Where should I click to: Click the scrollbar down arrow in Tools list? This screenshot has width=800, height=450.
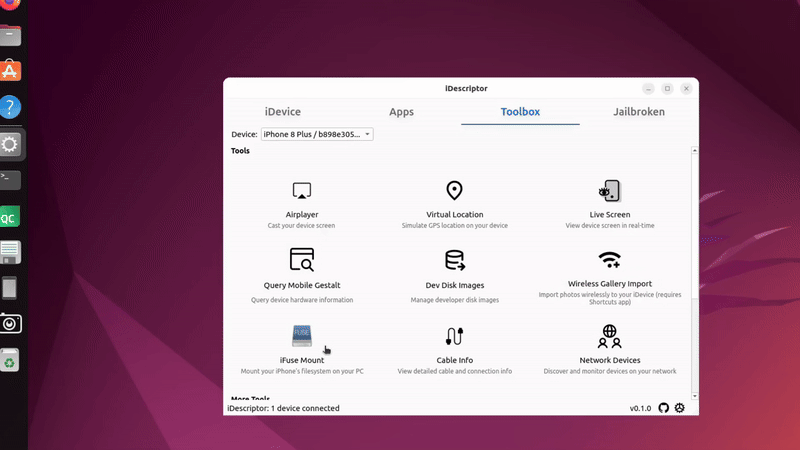[694, 396]
